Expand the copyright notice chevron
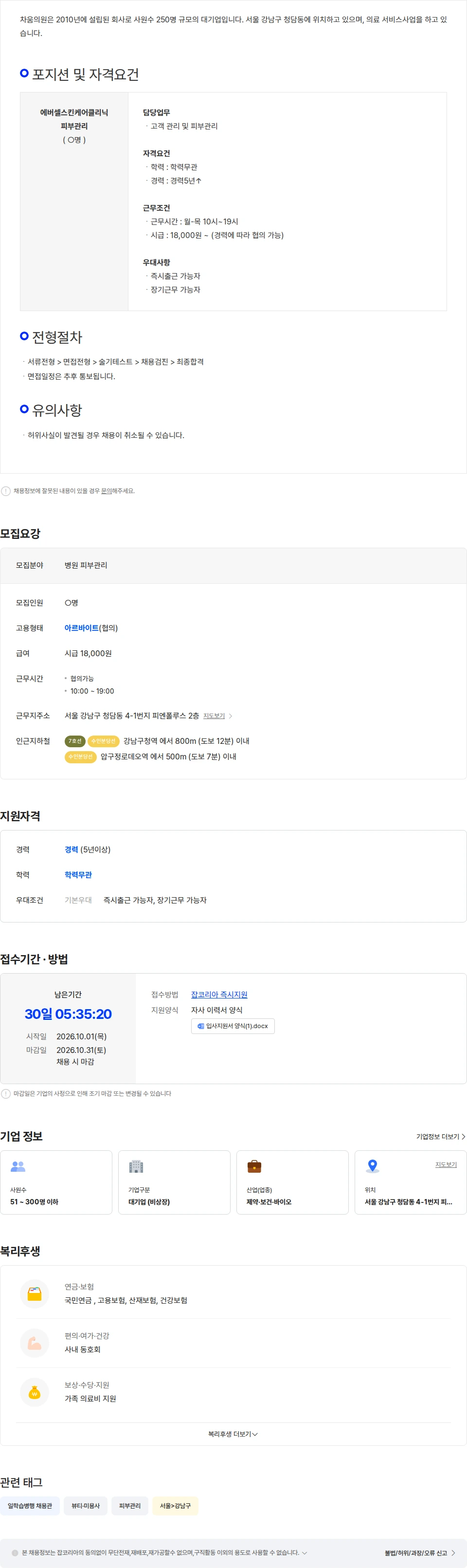This screenshot has height=1568, width=467. (305, 1553)
